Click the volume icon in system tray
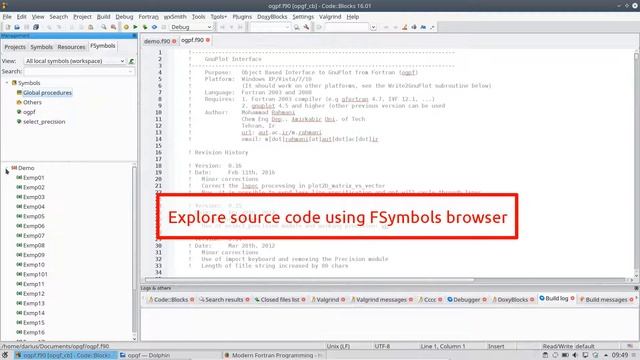The width and height of the screenshot is (640, 360). coord(575,356)
